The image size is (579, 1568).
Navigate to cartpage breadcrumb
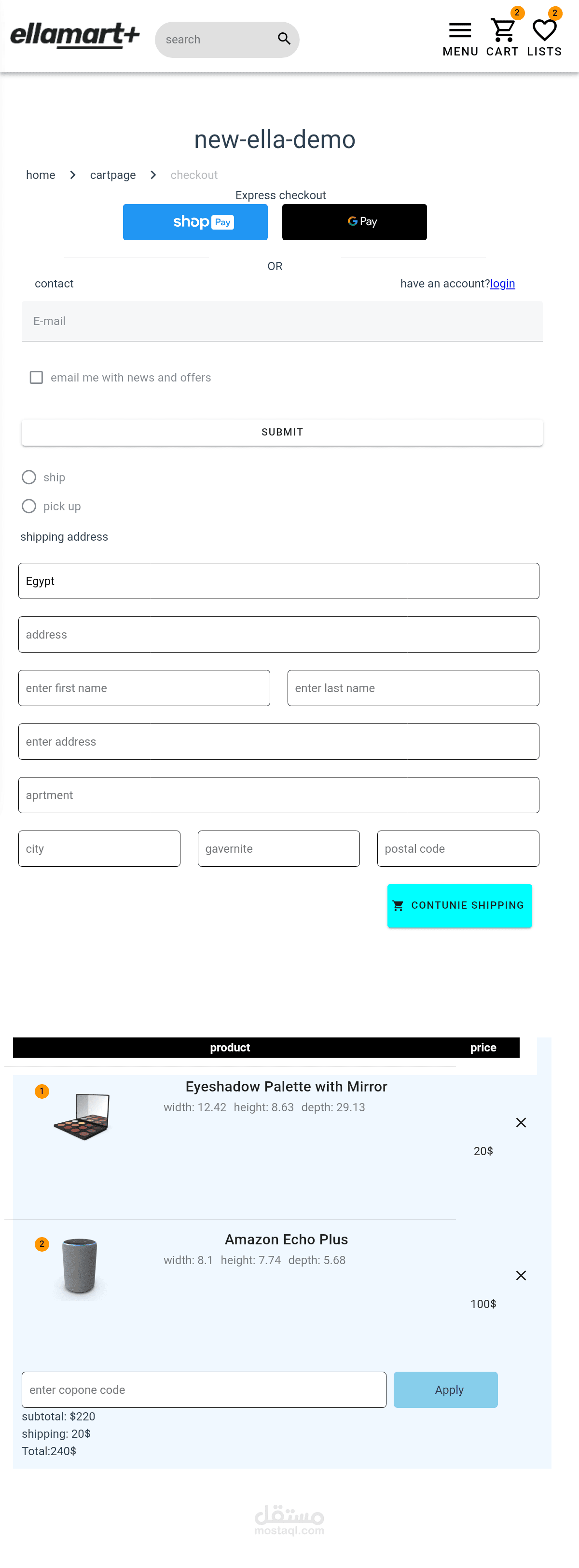click(x=112, y=175)
